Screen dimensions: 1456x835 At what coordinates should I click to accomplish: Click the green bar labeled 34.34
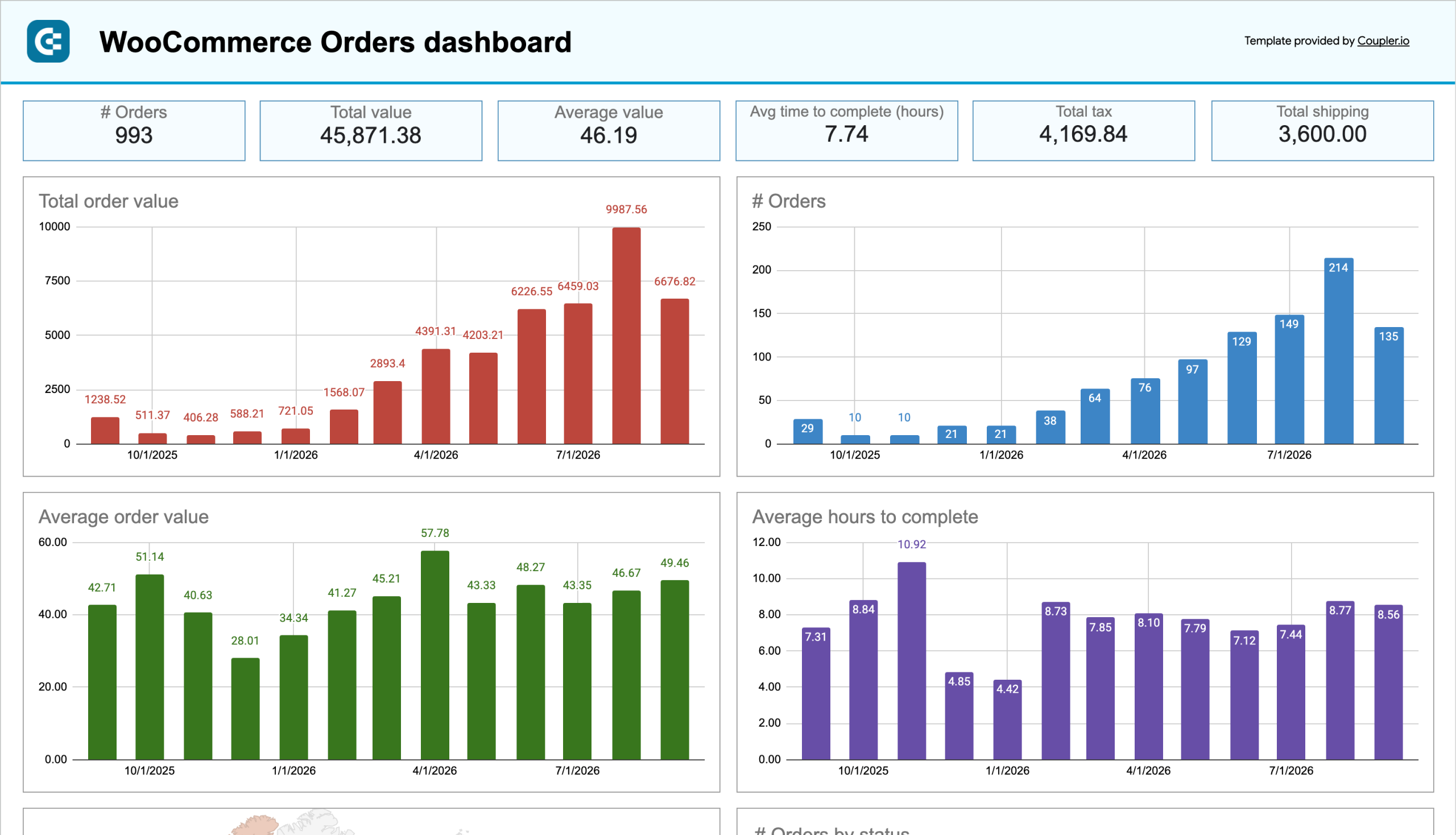(293, 697)
